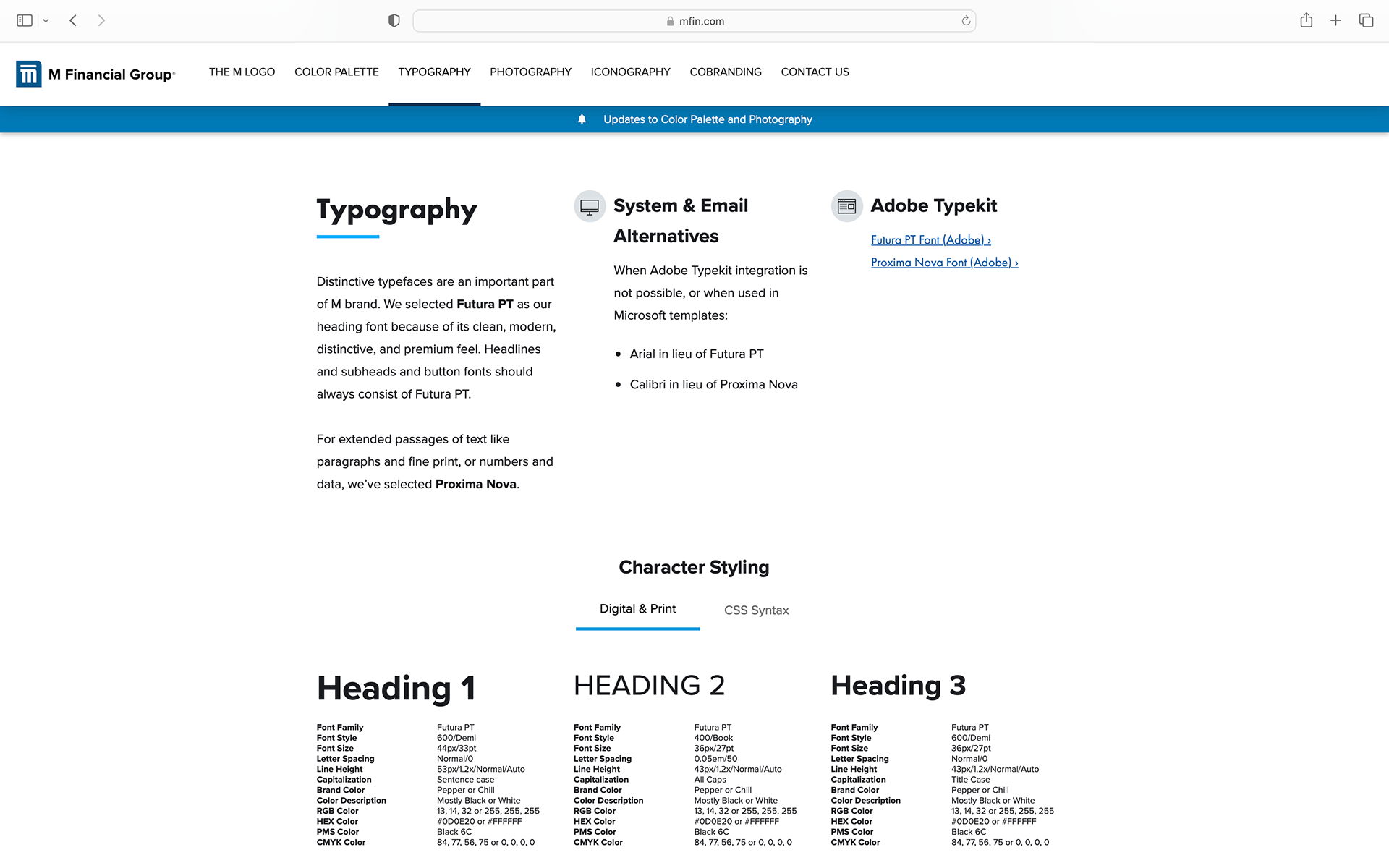Click the Adobe Typekit heading
Viewport: 1389px width, 868px height.
click(x=933, y=205)
